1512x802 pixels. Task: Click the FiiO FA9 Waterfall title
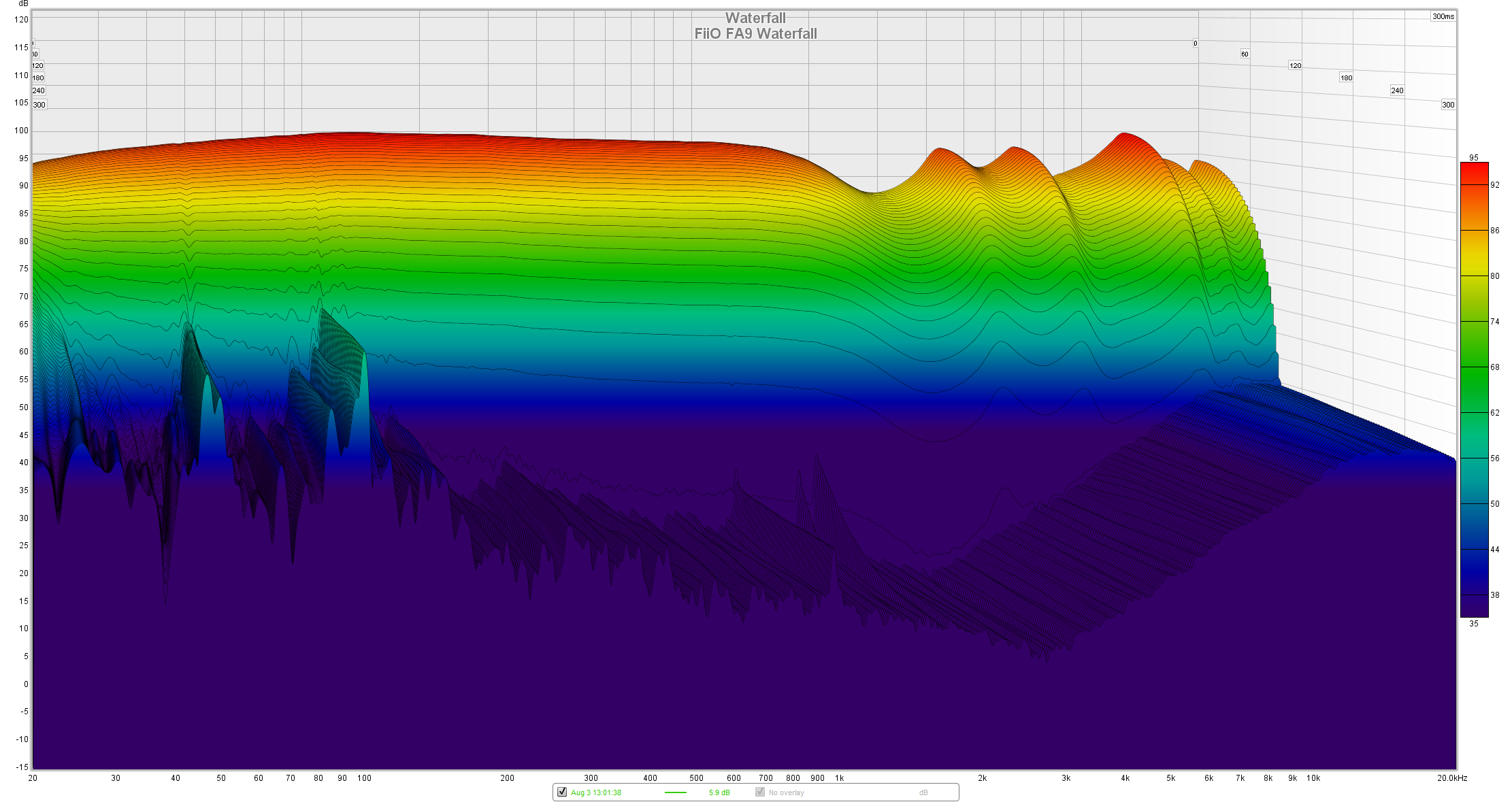coord(755,33)
